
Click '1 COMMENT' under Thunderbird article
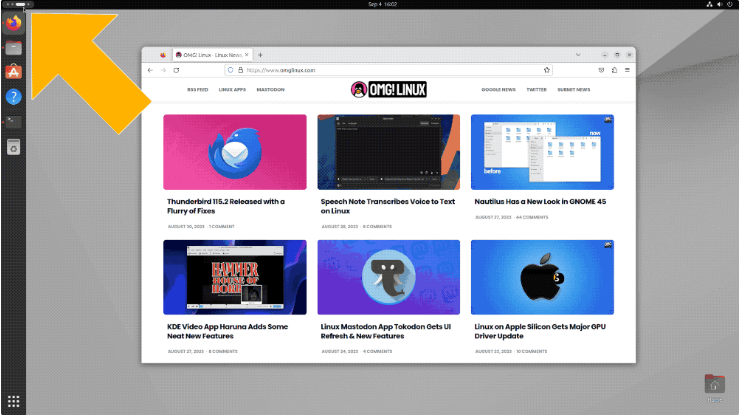[222, 227]
